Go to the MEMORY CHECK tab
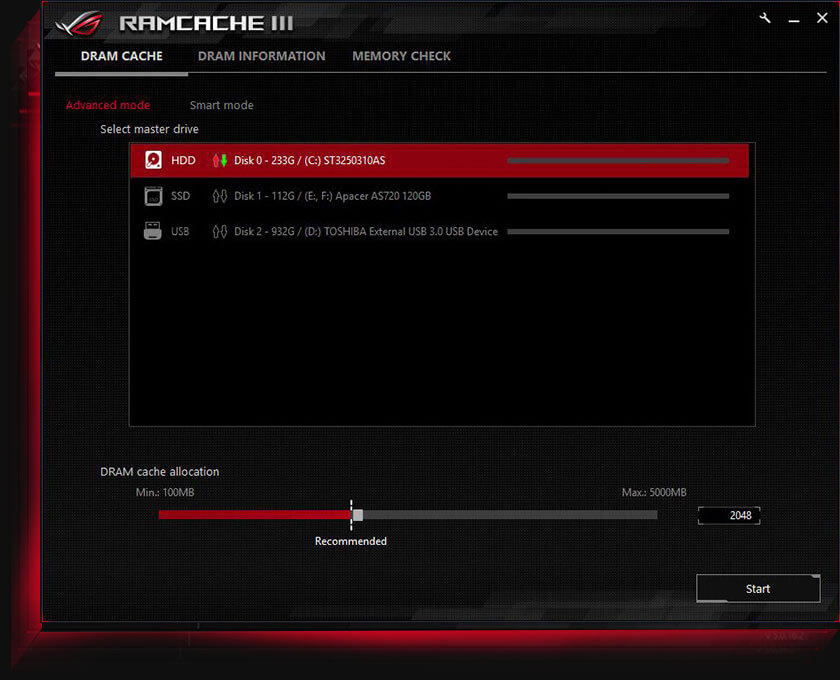 click(401, 56)
